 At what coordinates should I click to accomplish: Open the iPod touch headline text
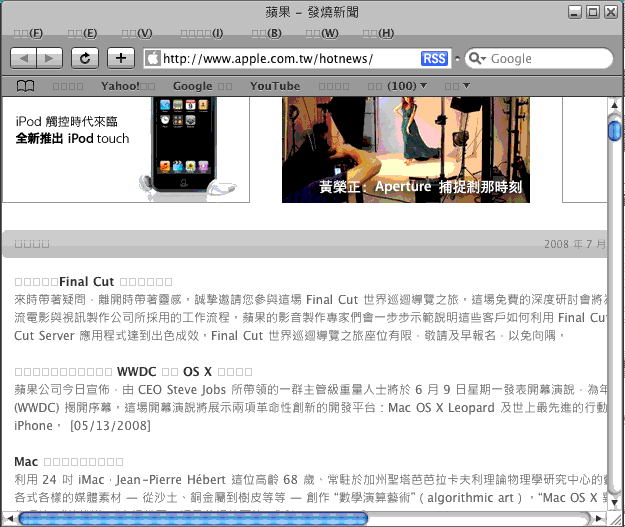72,130
